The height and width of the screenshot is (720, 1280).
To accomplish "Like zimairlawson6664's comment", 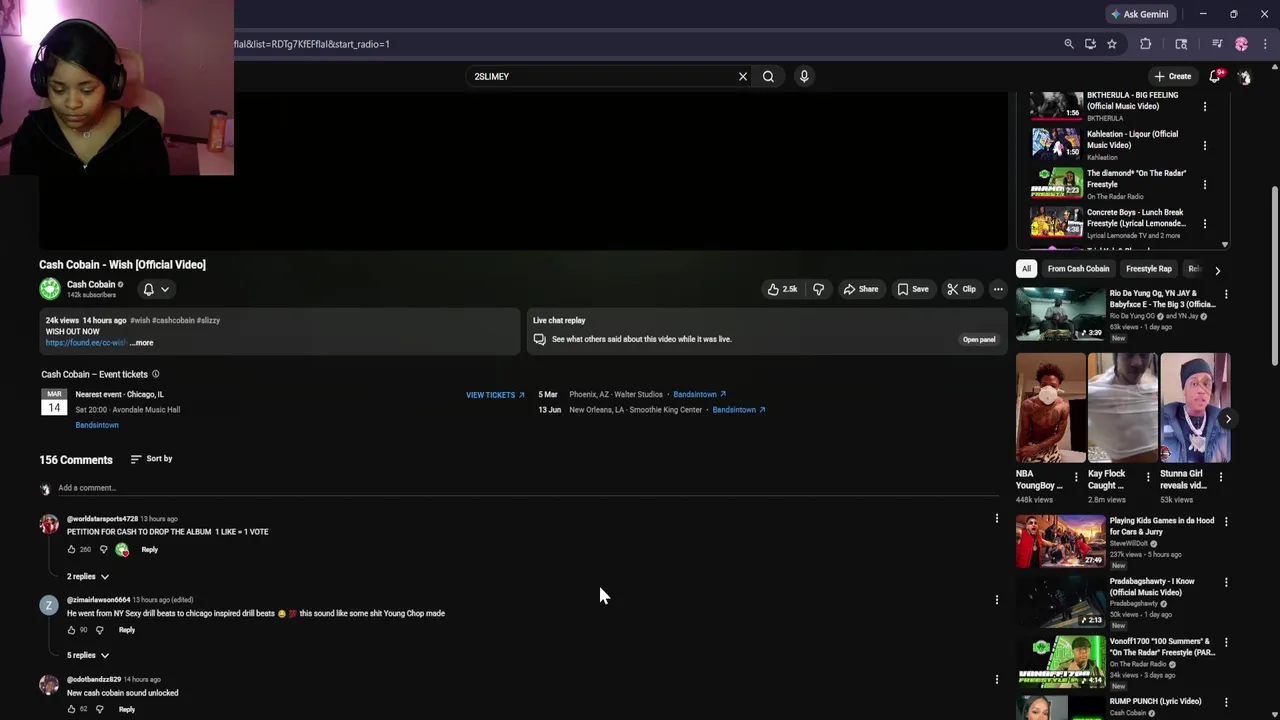I will pos(71,630).
